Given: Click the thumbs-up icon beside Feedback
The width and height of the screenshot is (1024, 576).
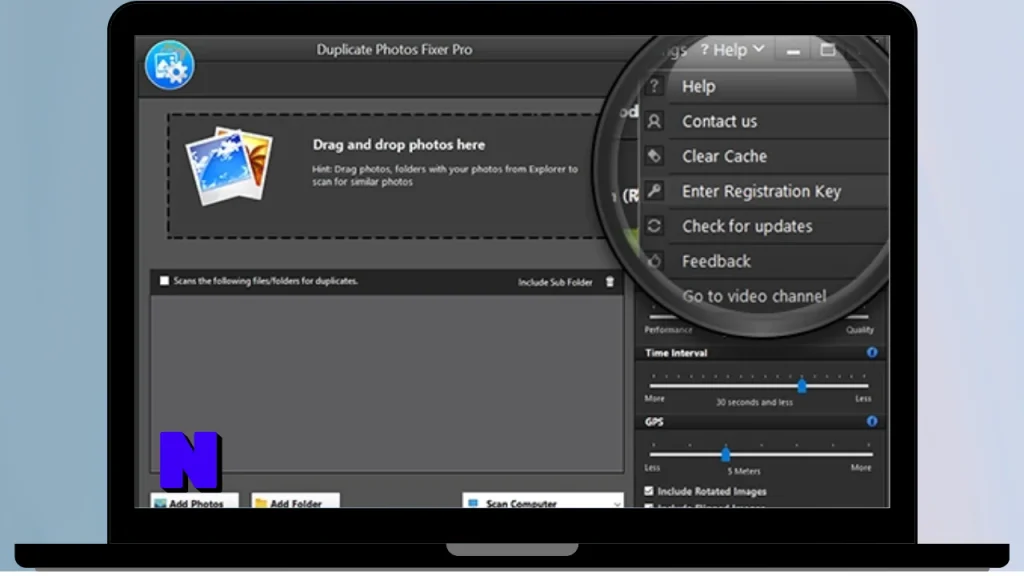Looking at the screenshot, I should 654,261.
